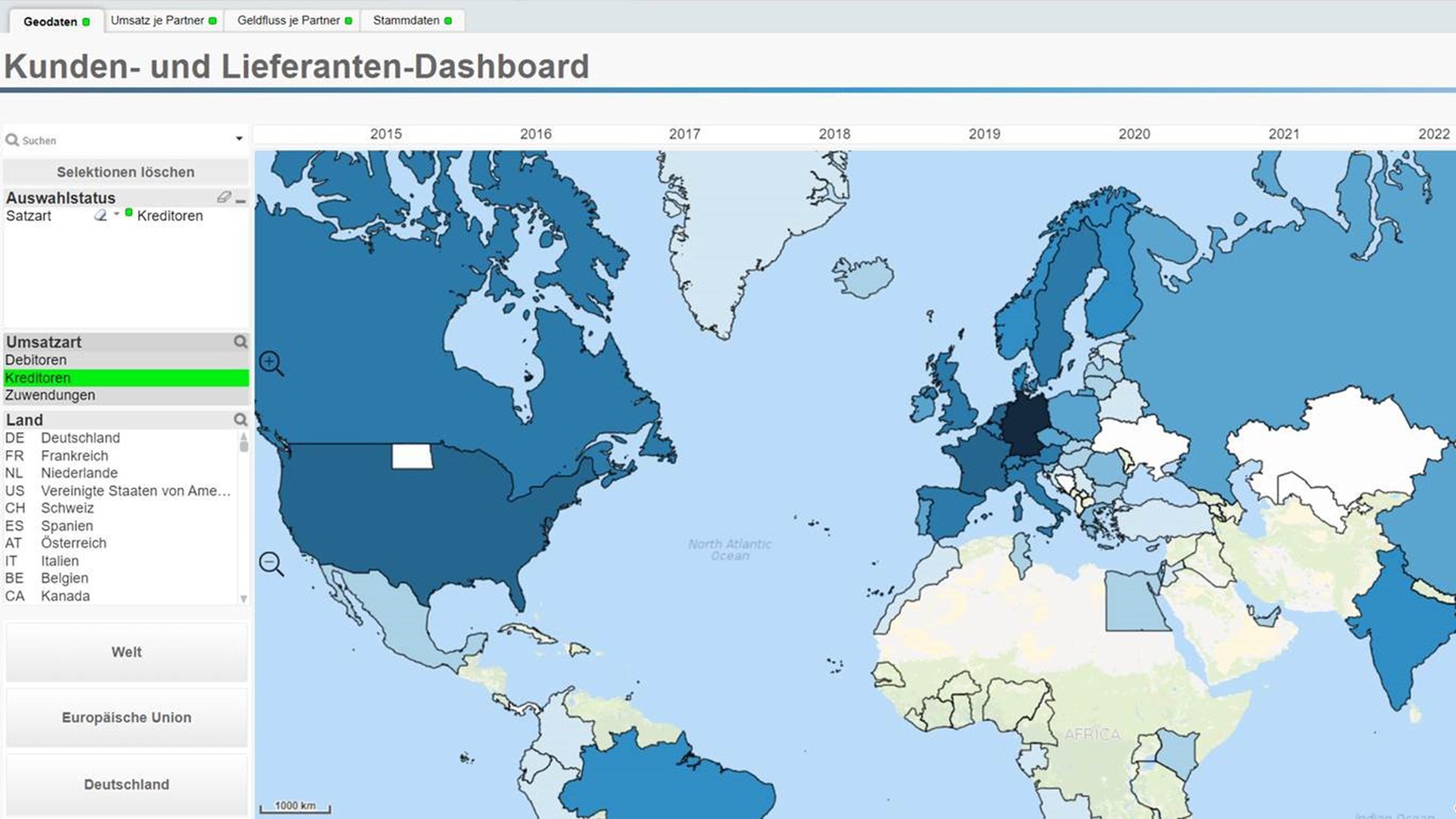Expand the dropdown arrow next to Satzart eraser
The height and width of the screenshot is (819, 1456).
pyautogui.click(x=115, y=215)
